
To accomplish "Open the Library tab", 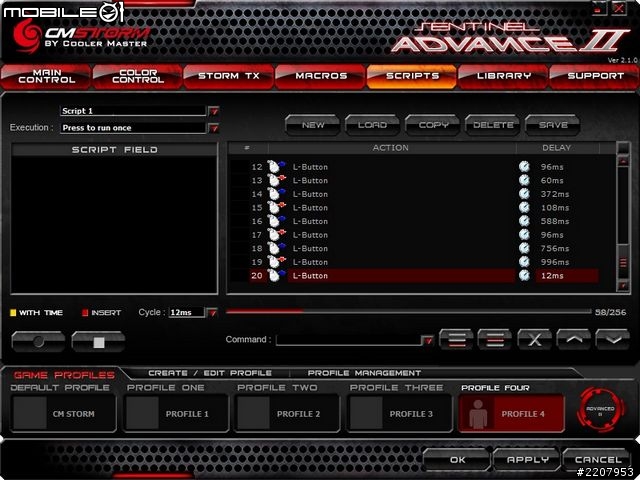I will click(503, 76).
